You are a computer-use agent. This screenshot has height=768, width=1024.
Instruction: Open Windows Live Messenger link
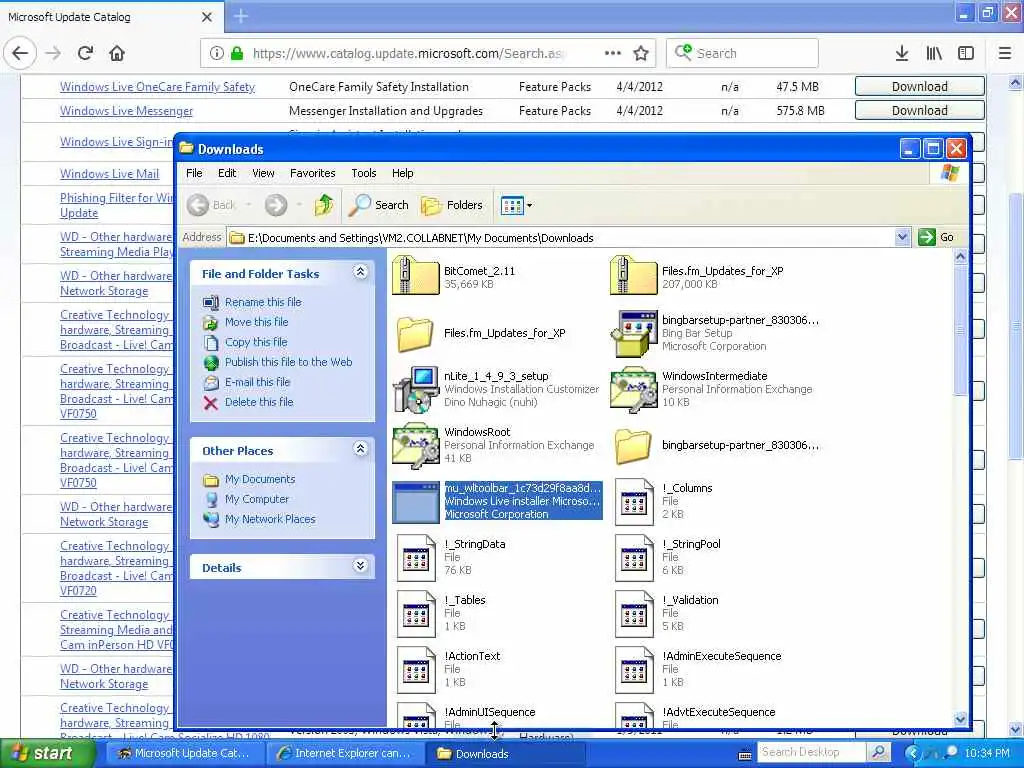click(x=126, y=111)
